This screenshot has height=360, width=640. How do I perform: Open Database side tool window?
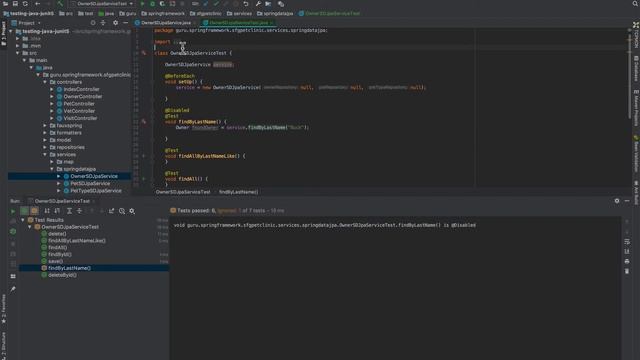pos(636,69)
